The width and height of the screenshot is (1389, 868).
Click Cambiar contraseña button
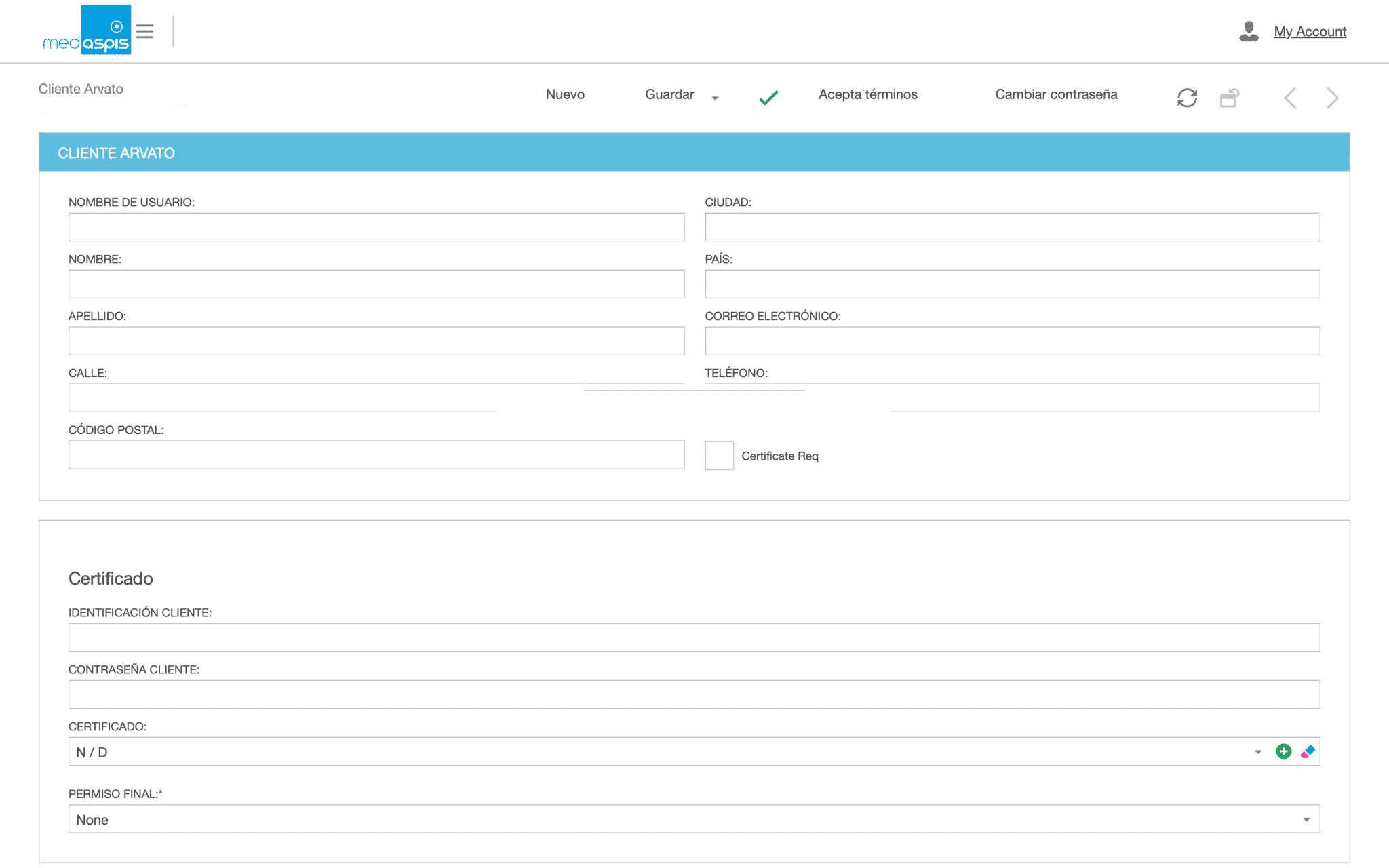click(x=1056, y=94)
